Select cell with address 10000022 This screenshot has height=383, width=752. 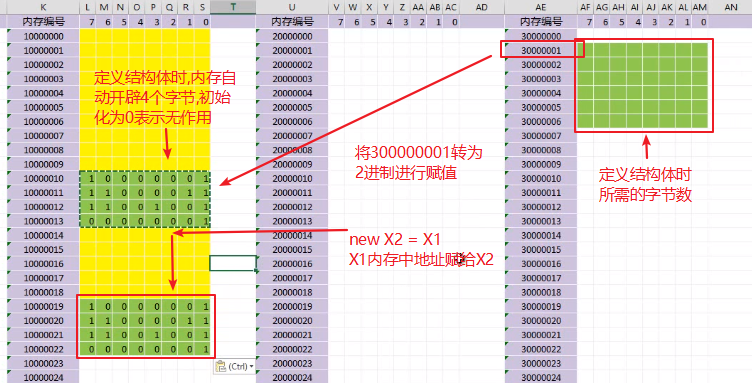point(43,349)
